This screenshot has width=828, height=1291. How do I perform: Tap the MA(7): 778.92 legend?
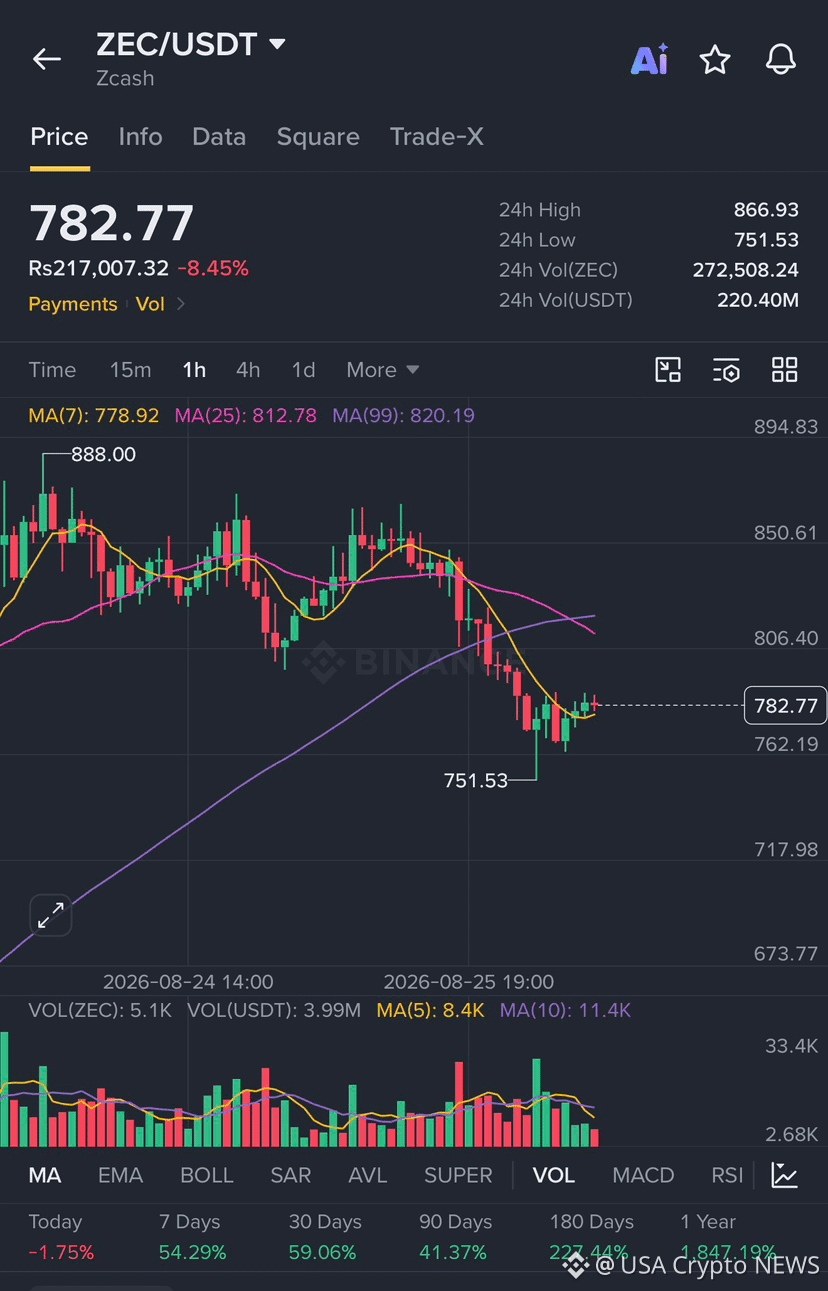[94, 415]
